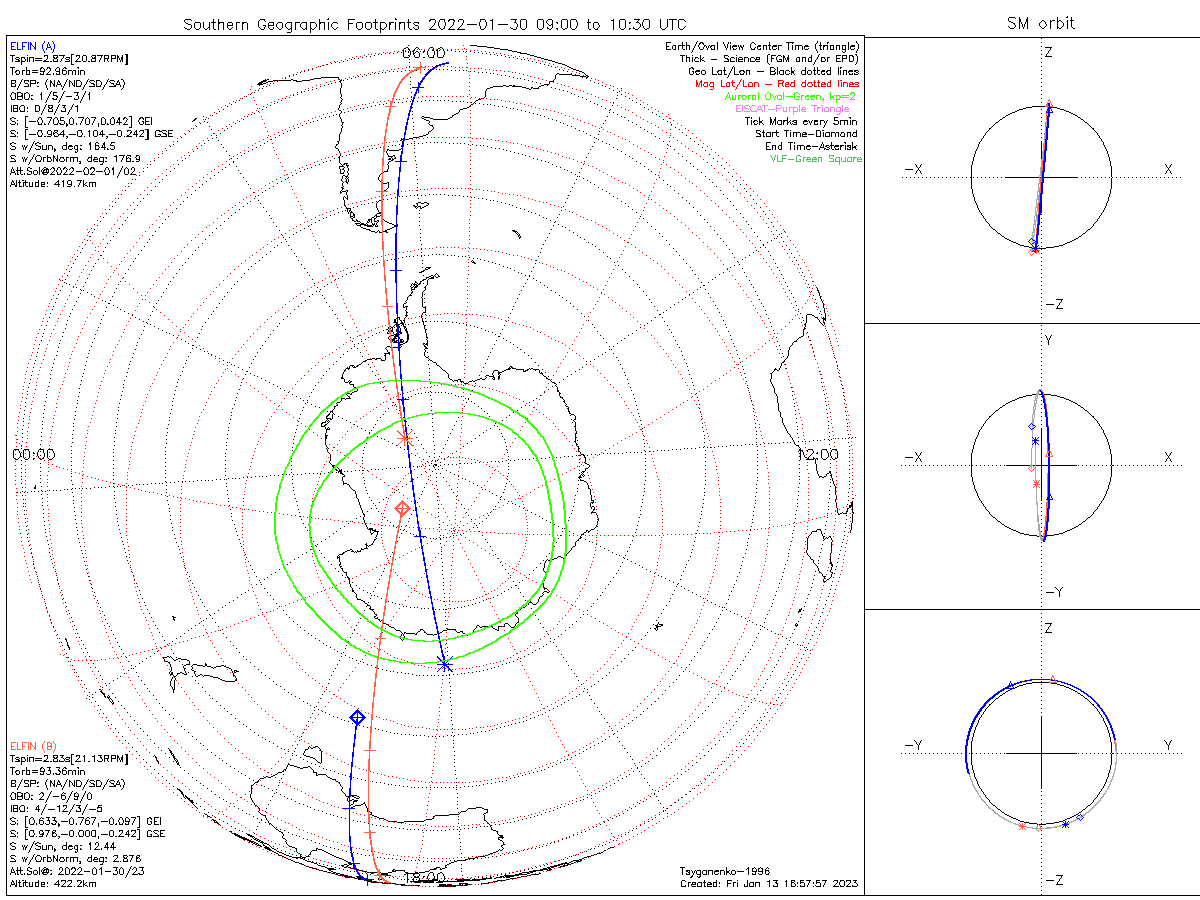
Task: Click the blue diamond in middle XY orbit plot
Action: pyautogui.click(x=1031, y=426)
